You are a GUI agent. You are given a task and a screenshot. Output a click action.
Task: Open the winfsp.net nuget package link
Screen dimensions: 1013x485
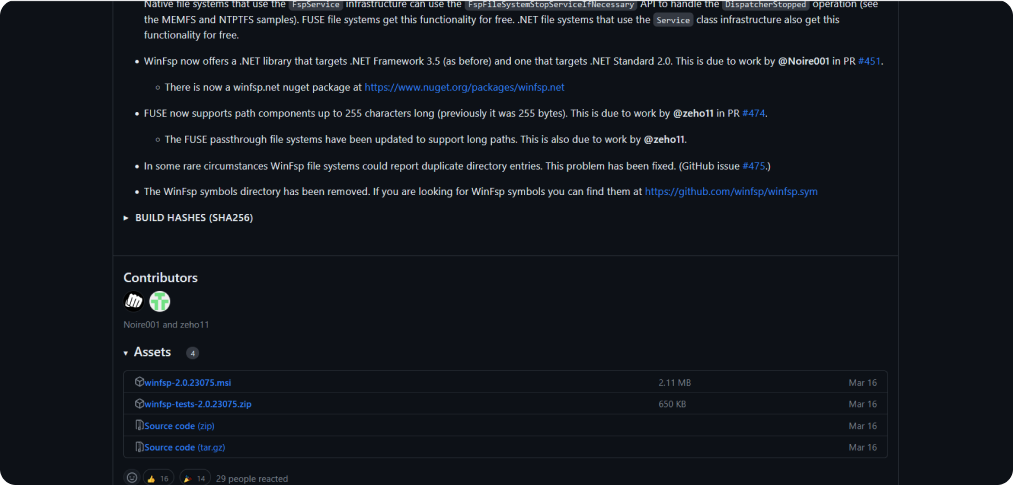tap(464, 87)
